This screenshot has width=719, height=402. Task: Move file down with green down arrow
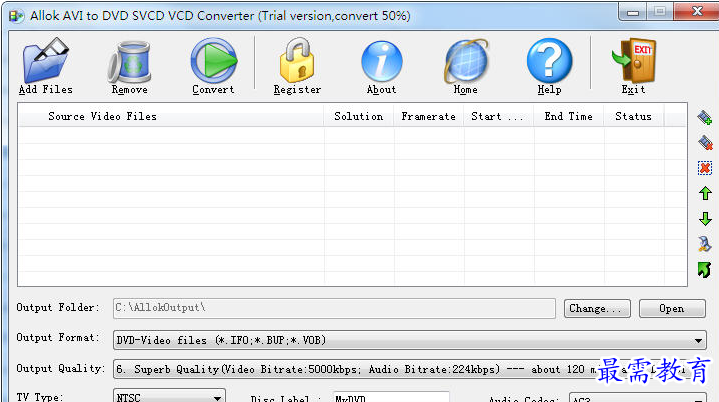705,219
